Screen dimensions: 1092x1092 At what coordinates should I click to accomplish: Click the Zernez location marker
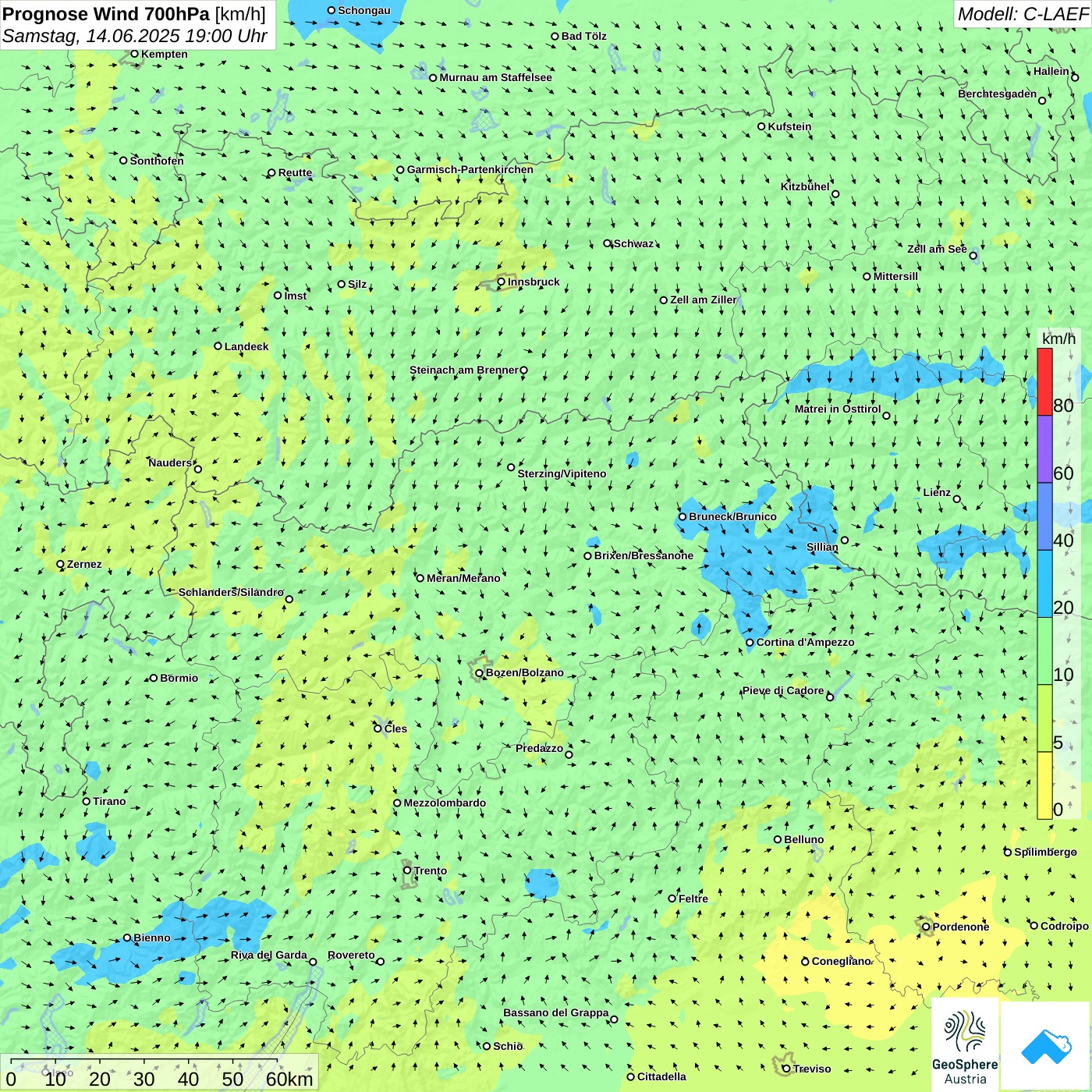point(60,564)
